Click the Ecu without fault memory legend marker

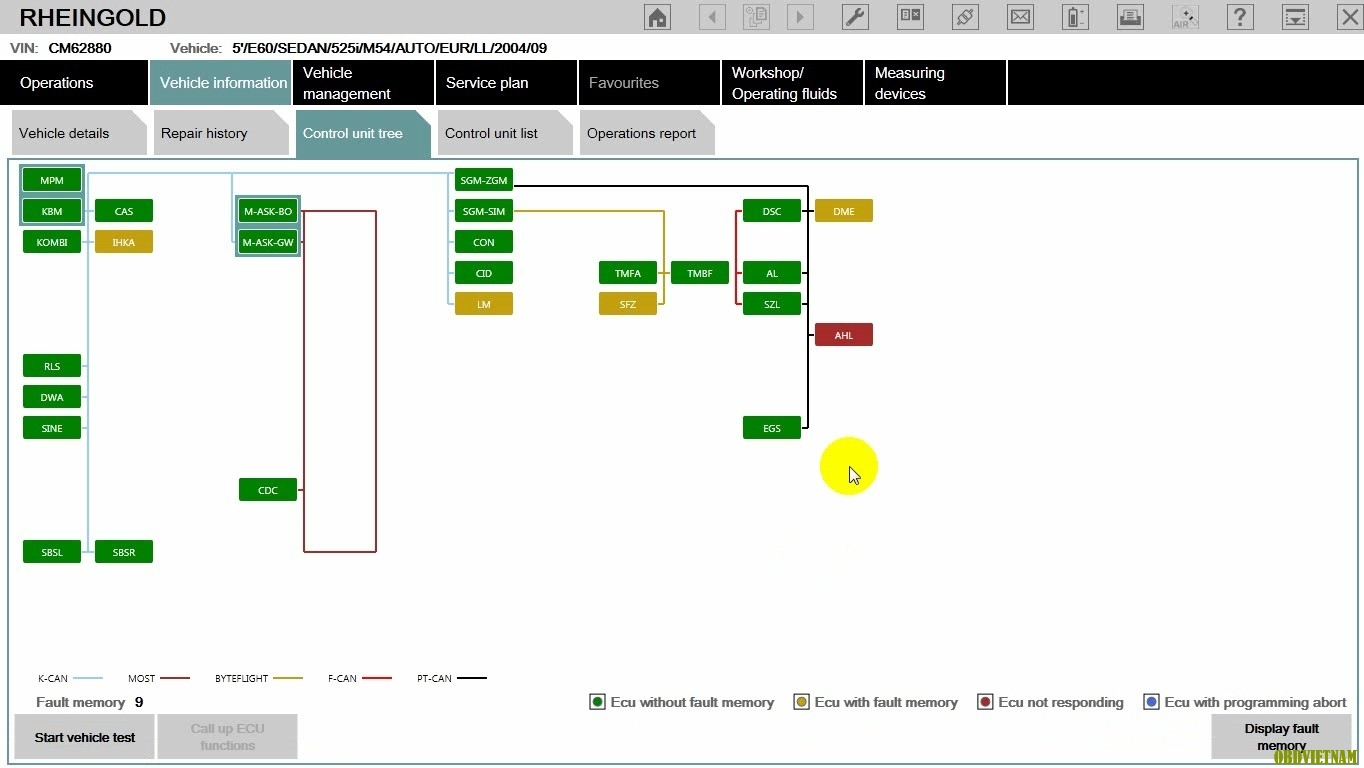coord(597,702)
